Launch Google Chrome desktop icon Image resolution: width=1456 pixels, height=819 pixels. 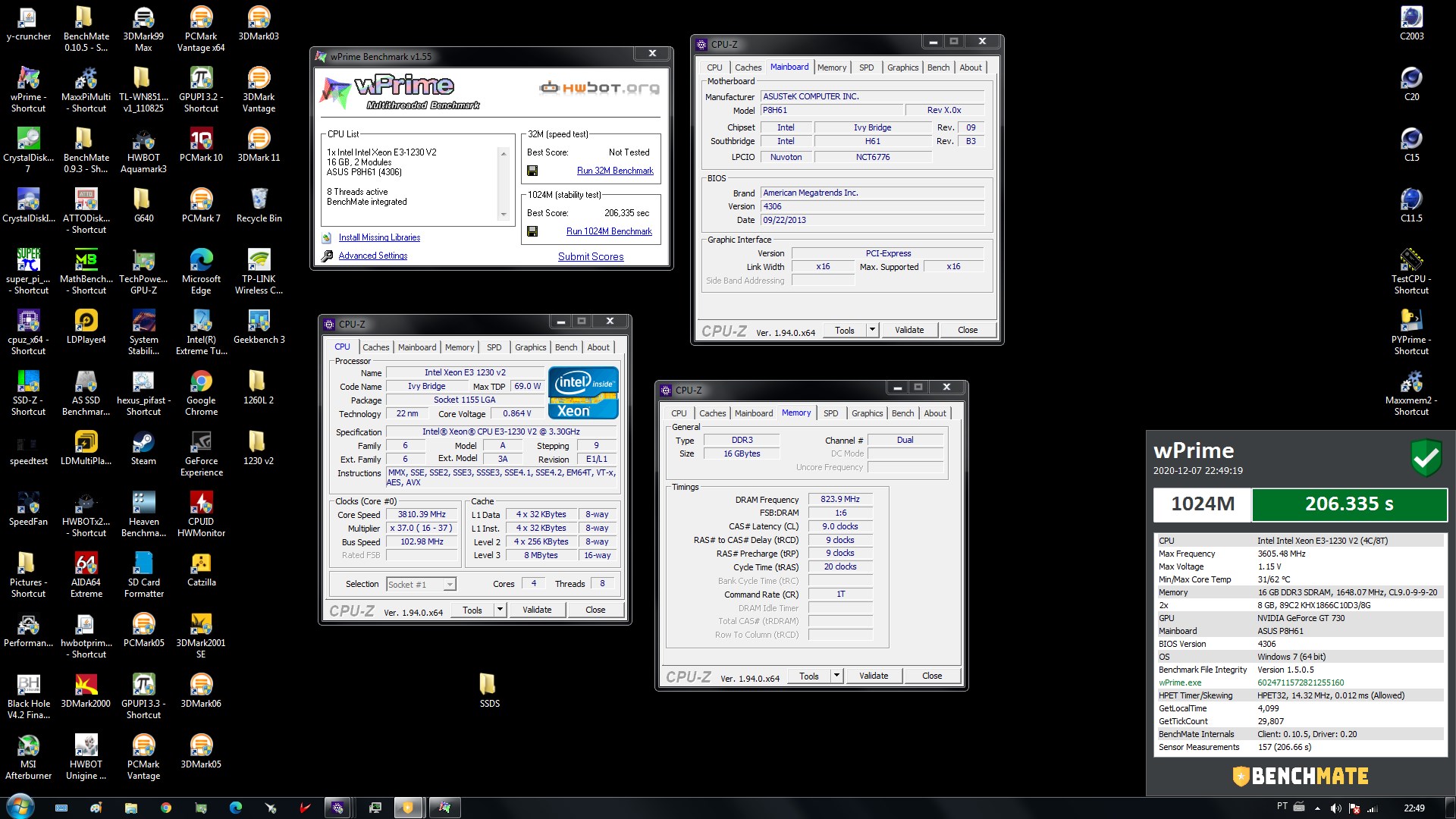[x=201, y=394]
